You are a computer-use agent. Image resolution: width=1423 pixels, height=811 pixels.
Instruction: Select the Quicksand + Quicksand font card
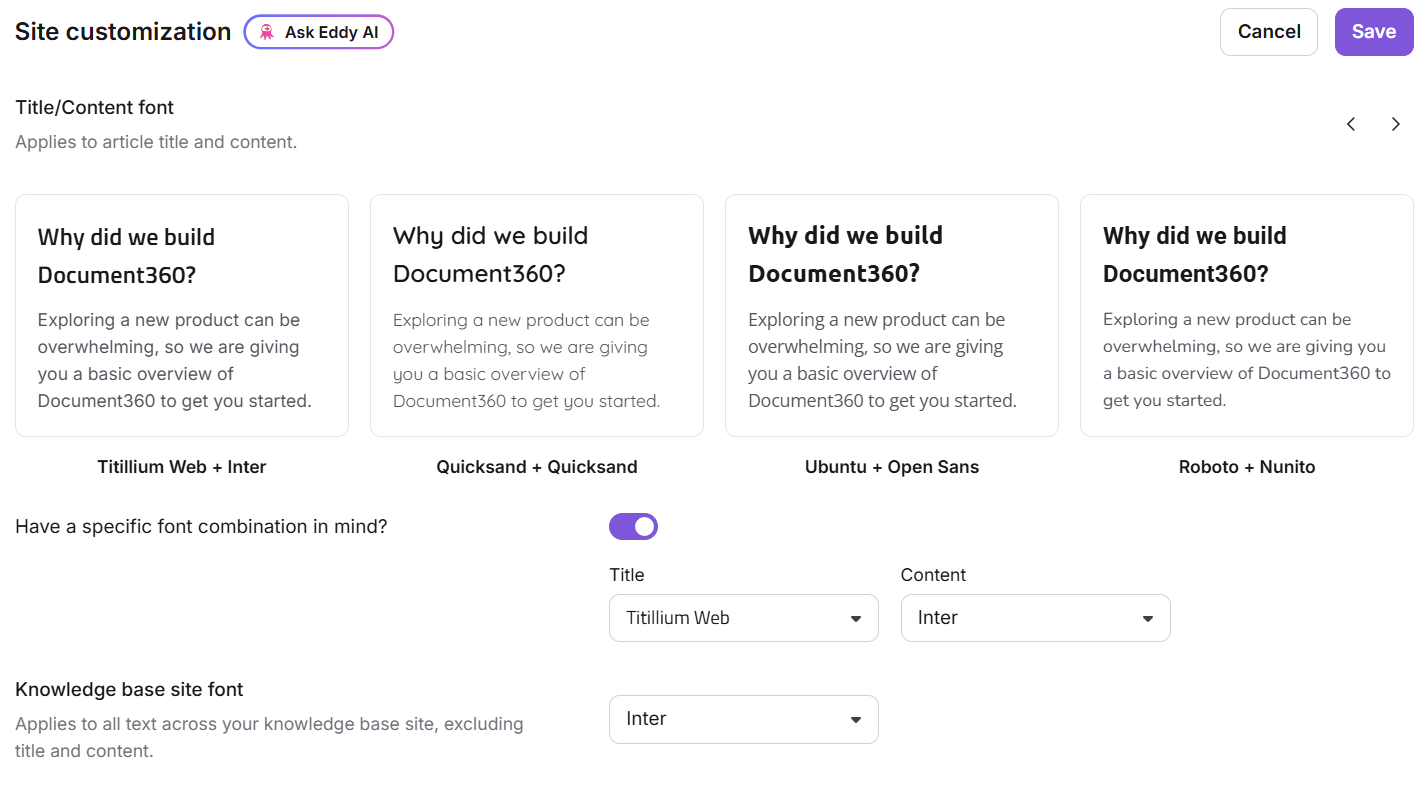tap(537, 315)
